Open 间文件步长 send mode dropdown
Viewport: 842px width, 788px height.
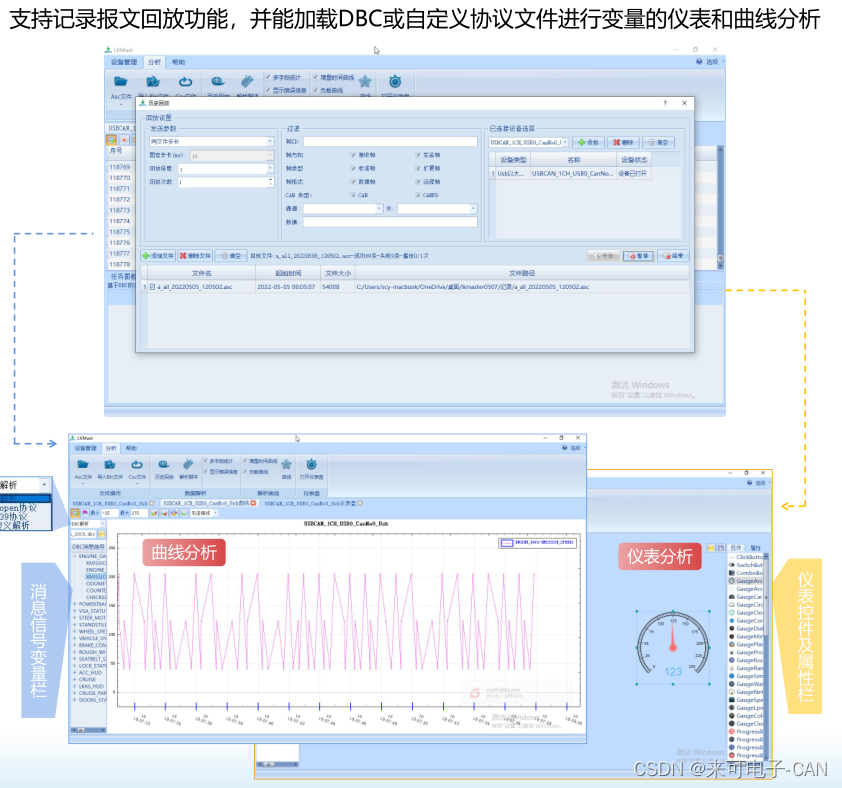[212, 141]
